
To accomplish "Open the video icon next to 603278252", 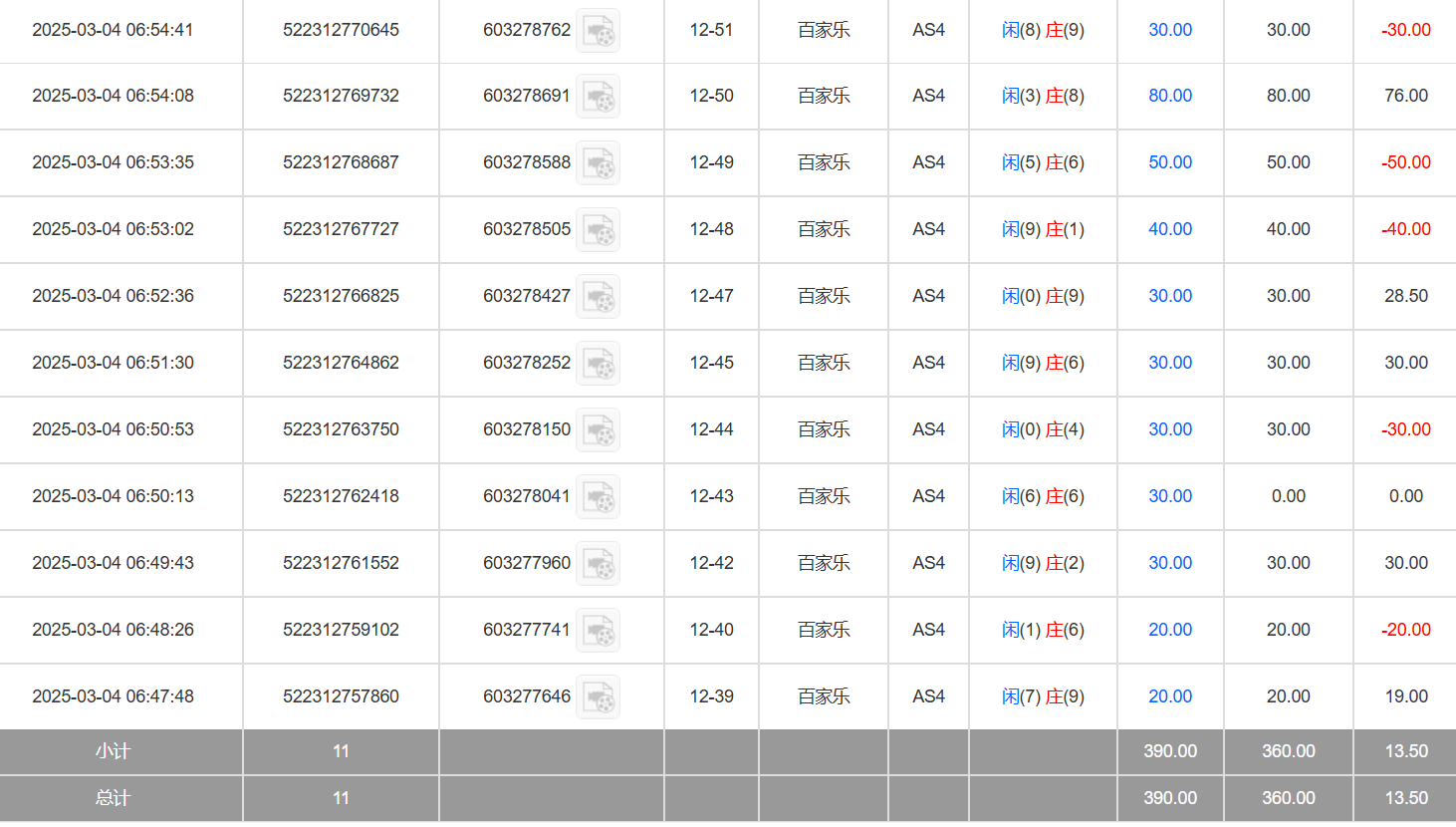I will tap(599, 364).
